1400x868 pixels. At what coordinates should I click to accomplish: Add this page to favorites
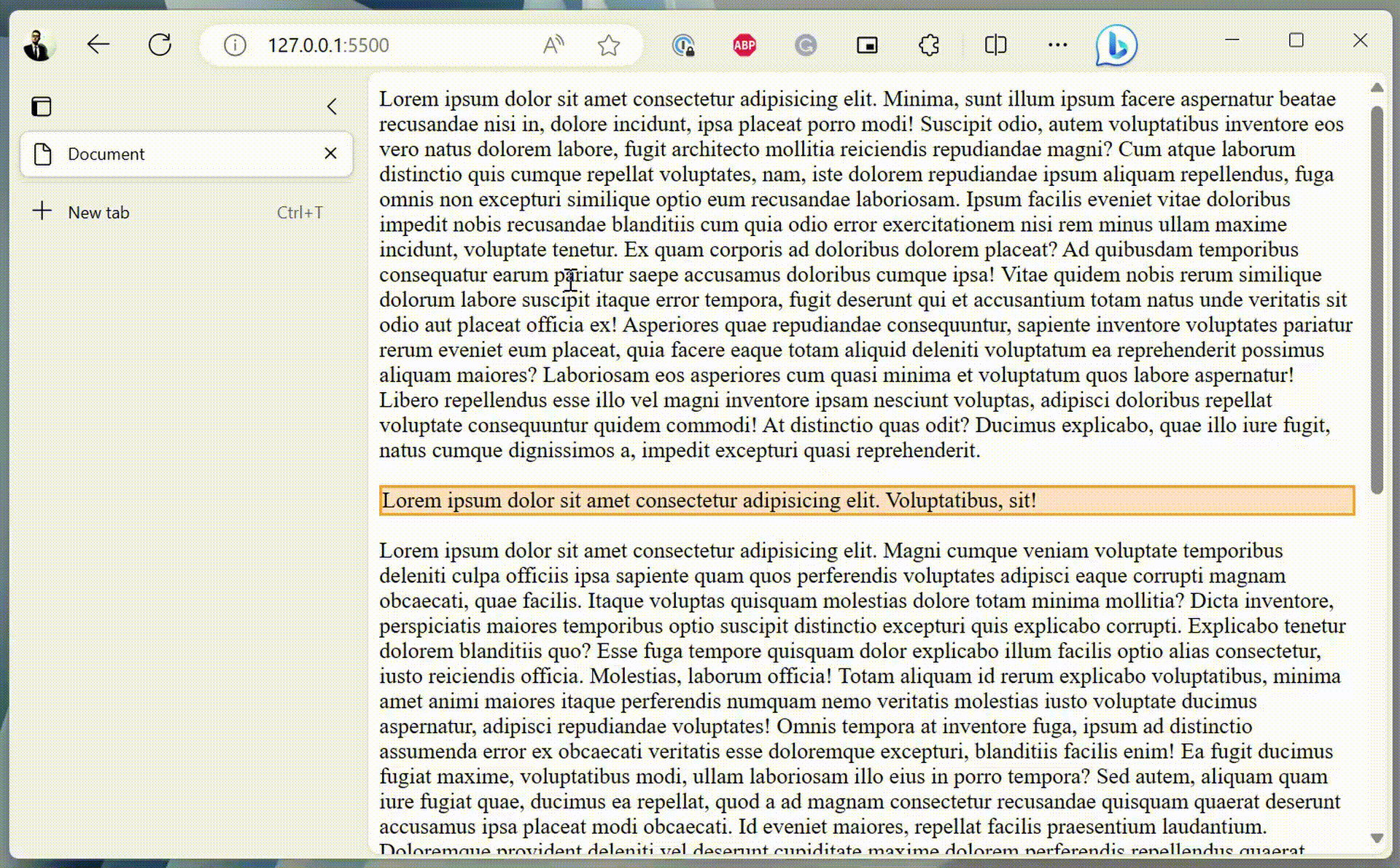pyautogui.click(x=609, y=45)
